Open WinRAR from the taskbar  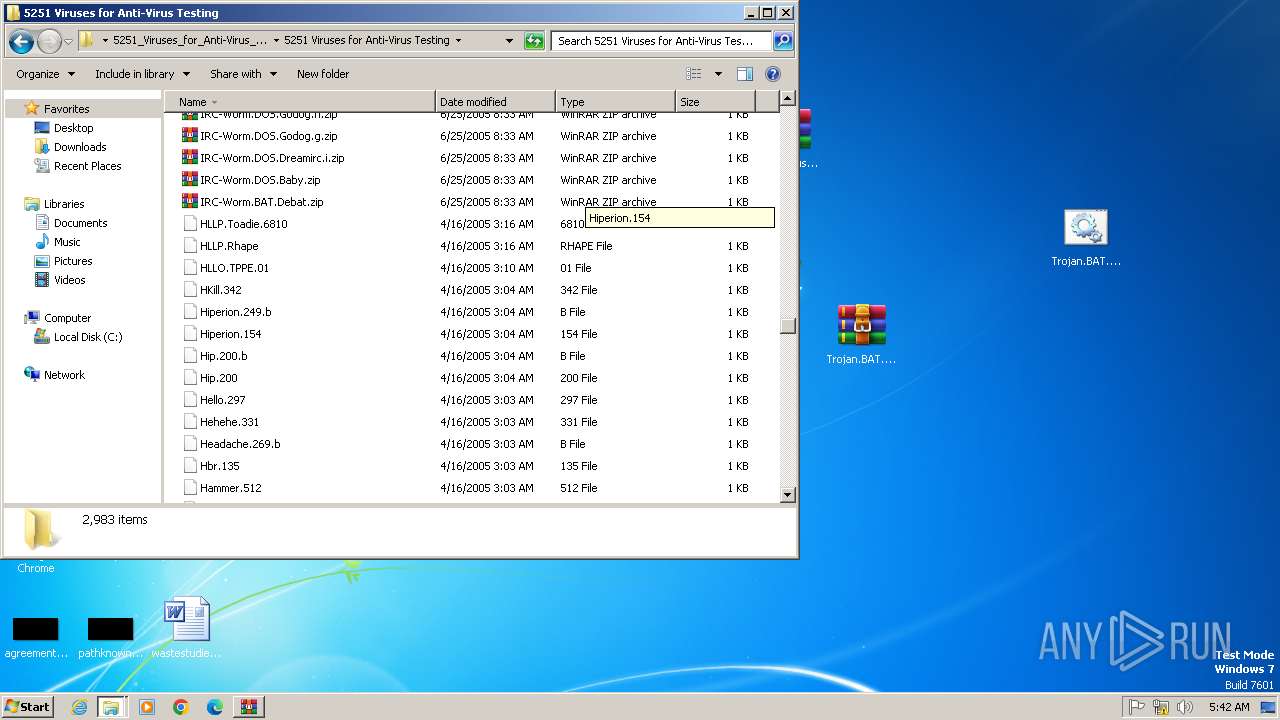click(249, 707)
